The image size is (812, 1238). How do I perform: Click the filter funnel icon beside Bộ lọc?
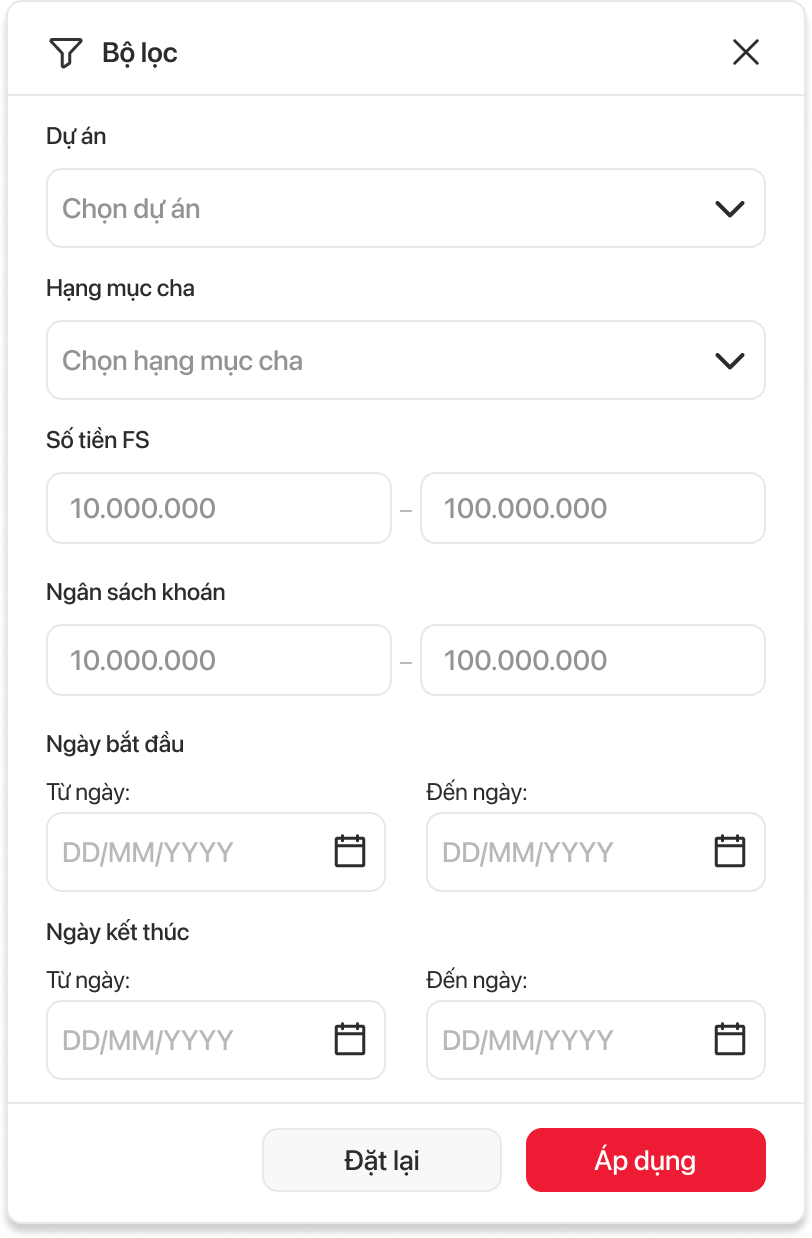tap(65, 52)
